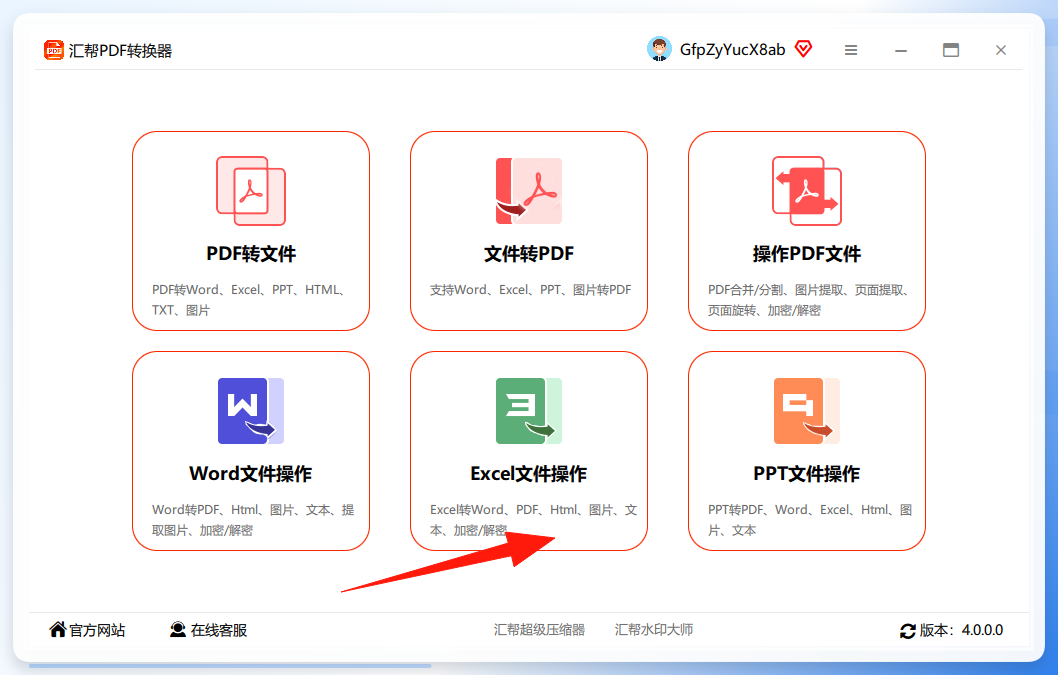This screenshot has width=1058, height=675.
Task: Open the hamburger menu icon
Action: (851, 50)
